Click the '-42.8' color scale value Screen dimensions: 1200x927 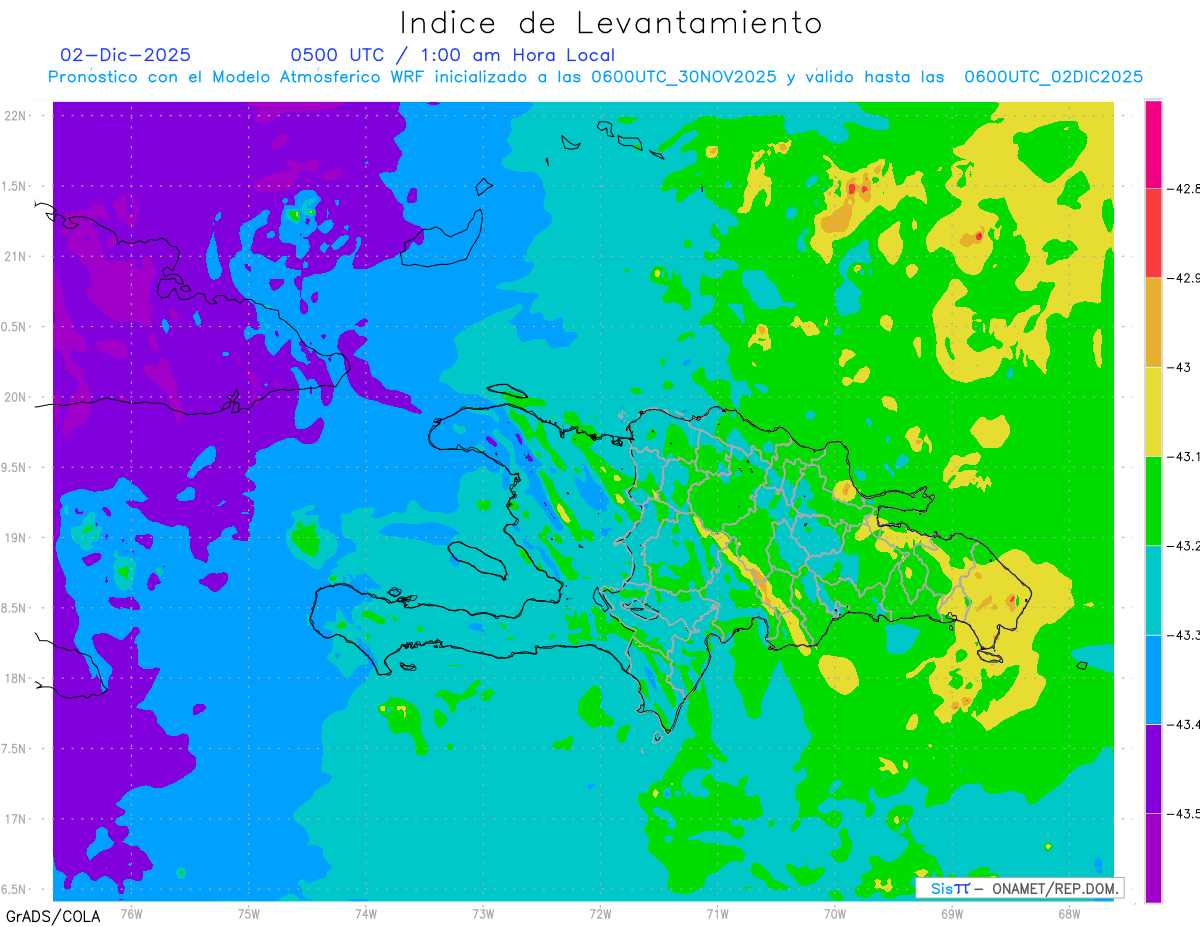[x=1182, y=188]
